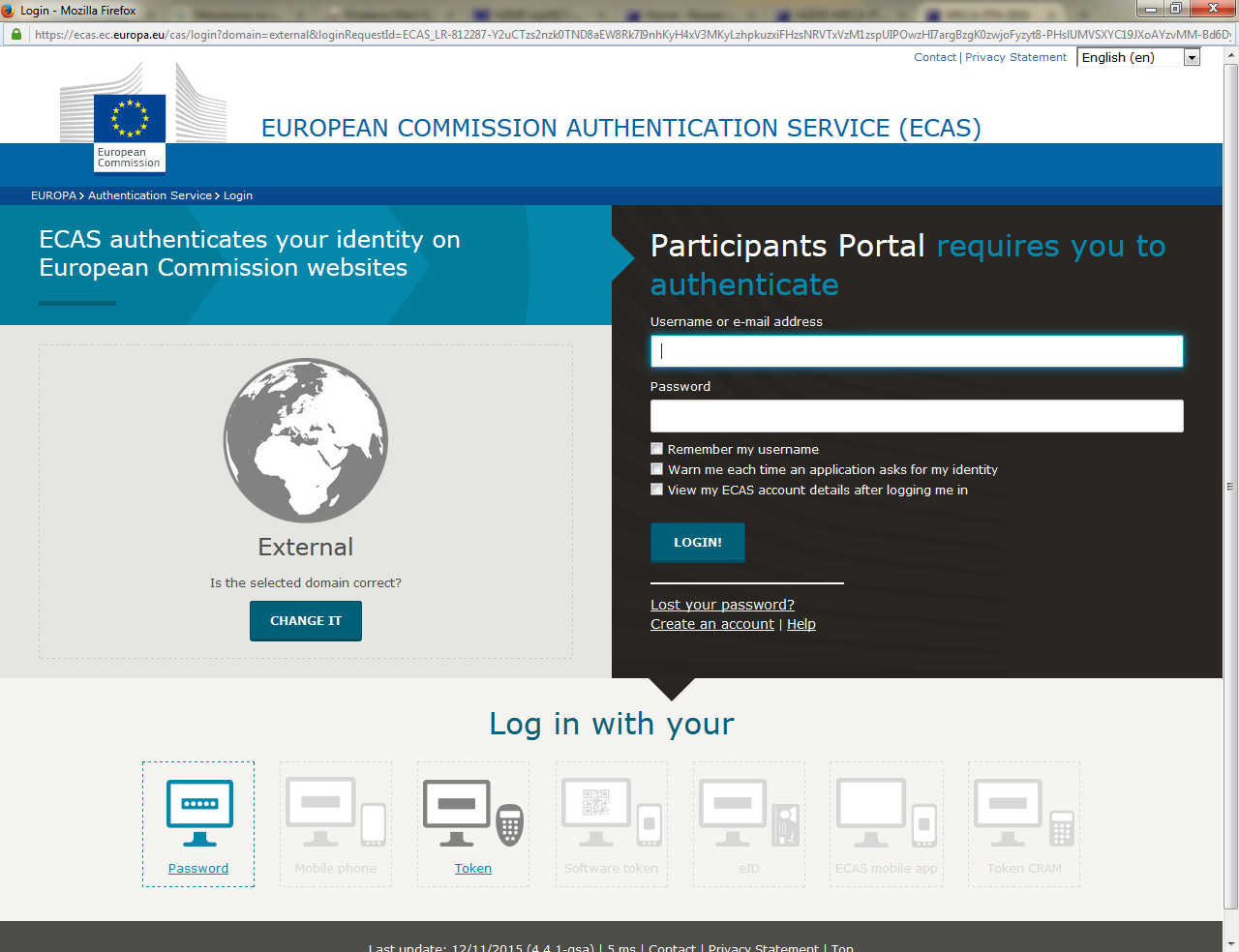The image size is (1239, 952).
Task: Click the scrollbar down arrow
Action: 1230,943
